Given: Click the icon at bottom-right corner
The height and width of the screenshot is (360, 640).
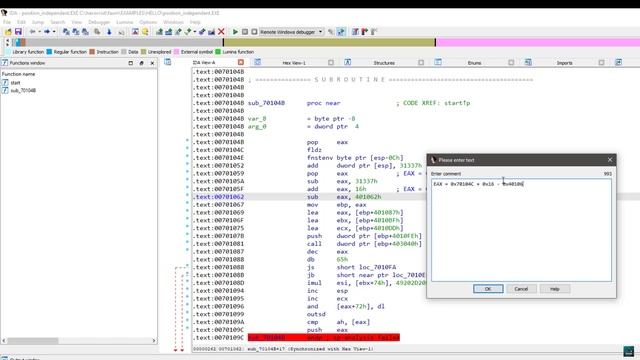Looking at the screenshot, I should pos(629,351).
